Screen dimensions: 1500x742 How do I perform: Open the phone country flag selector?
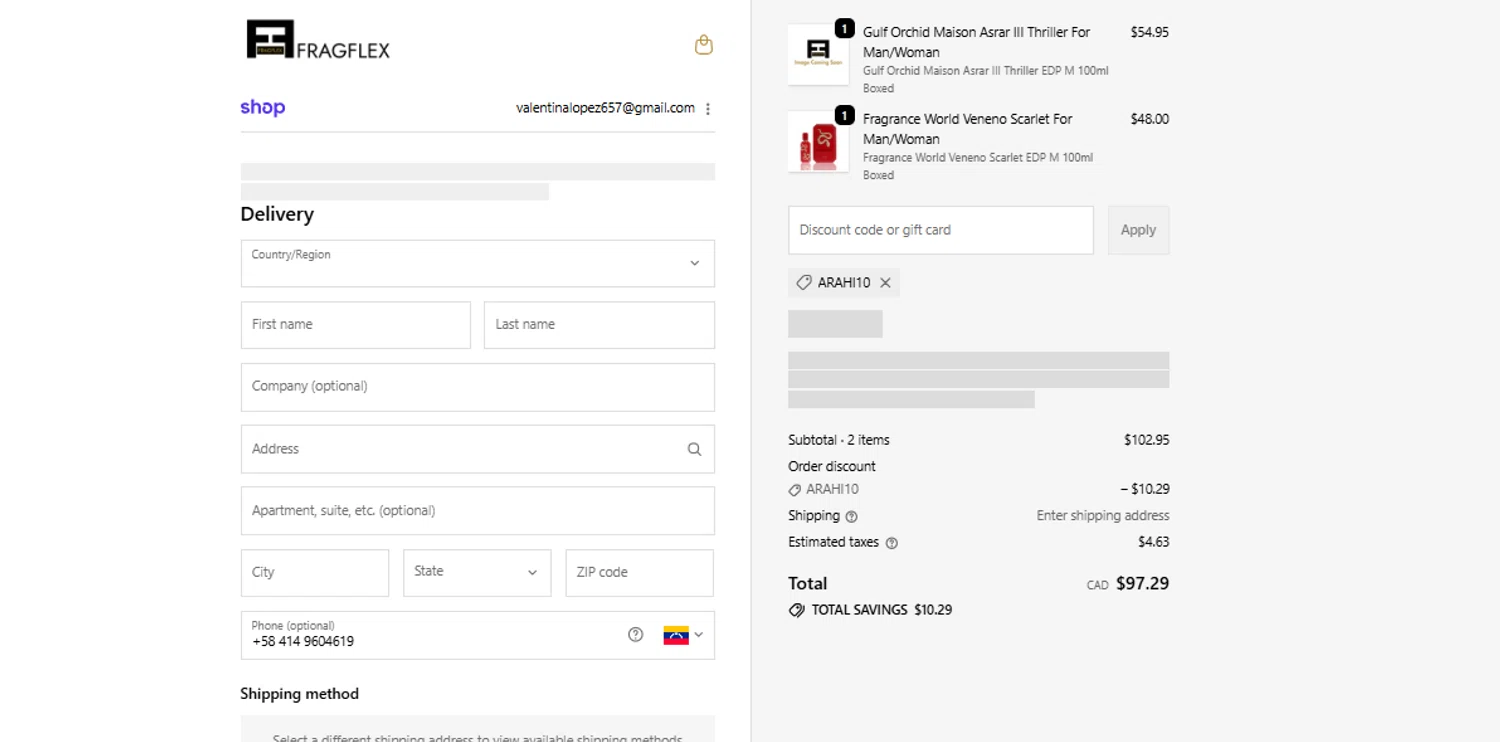pos(683,635)
